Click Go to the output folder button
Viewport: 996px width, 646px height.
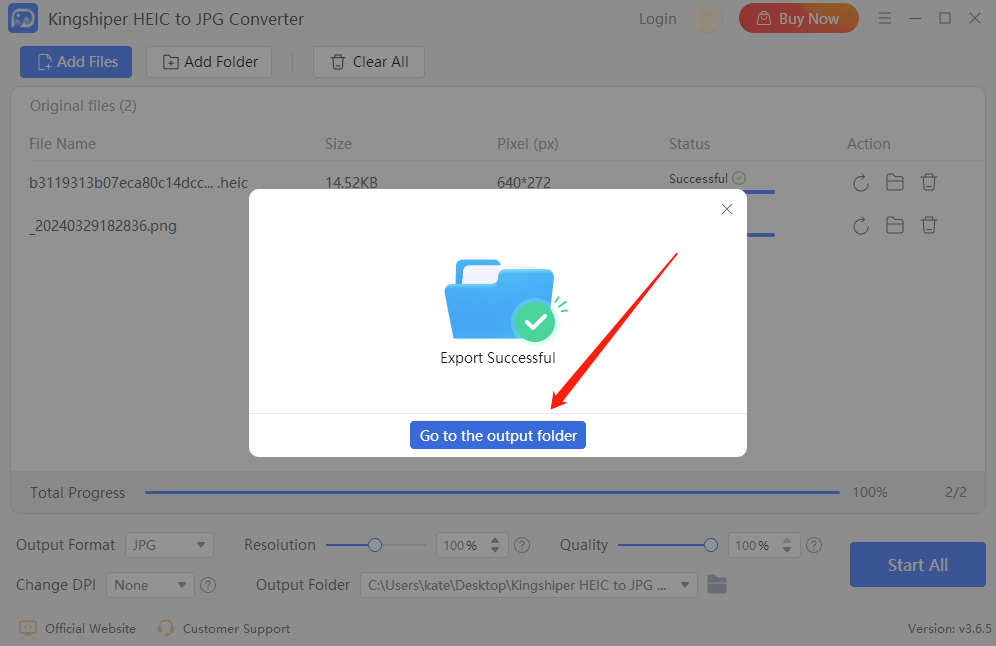(498, 435)
